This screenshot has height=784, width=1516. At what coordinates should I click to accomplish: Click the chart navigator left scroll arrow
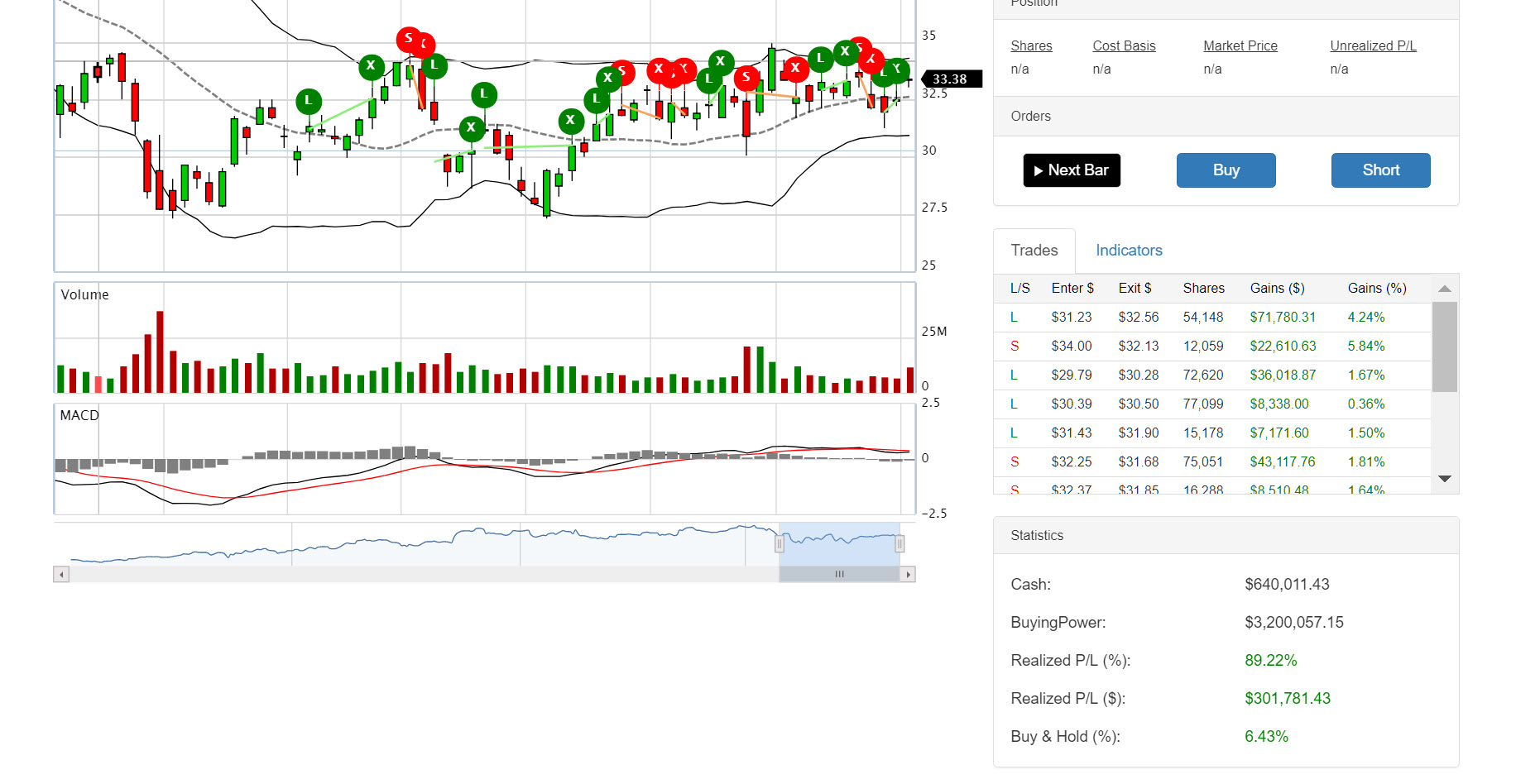[61, 574]
